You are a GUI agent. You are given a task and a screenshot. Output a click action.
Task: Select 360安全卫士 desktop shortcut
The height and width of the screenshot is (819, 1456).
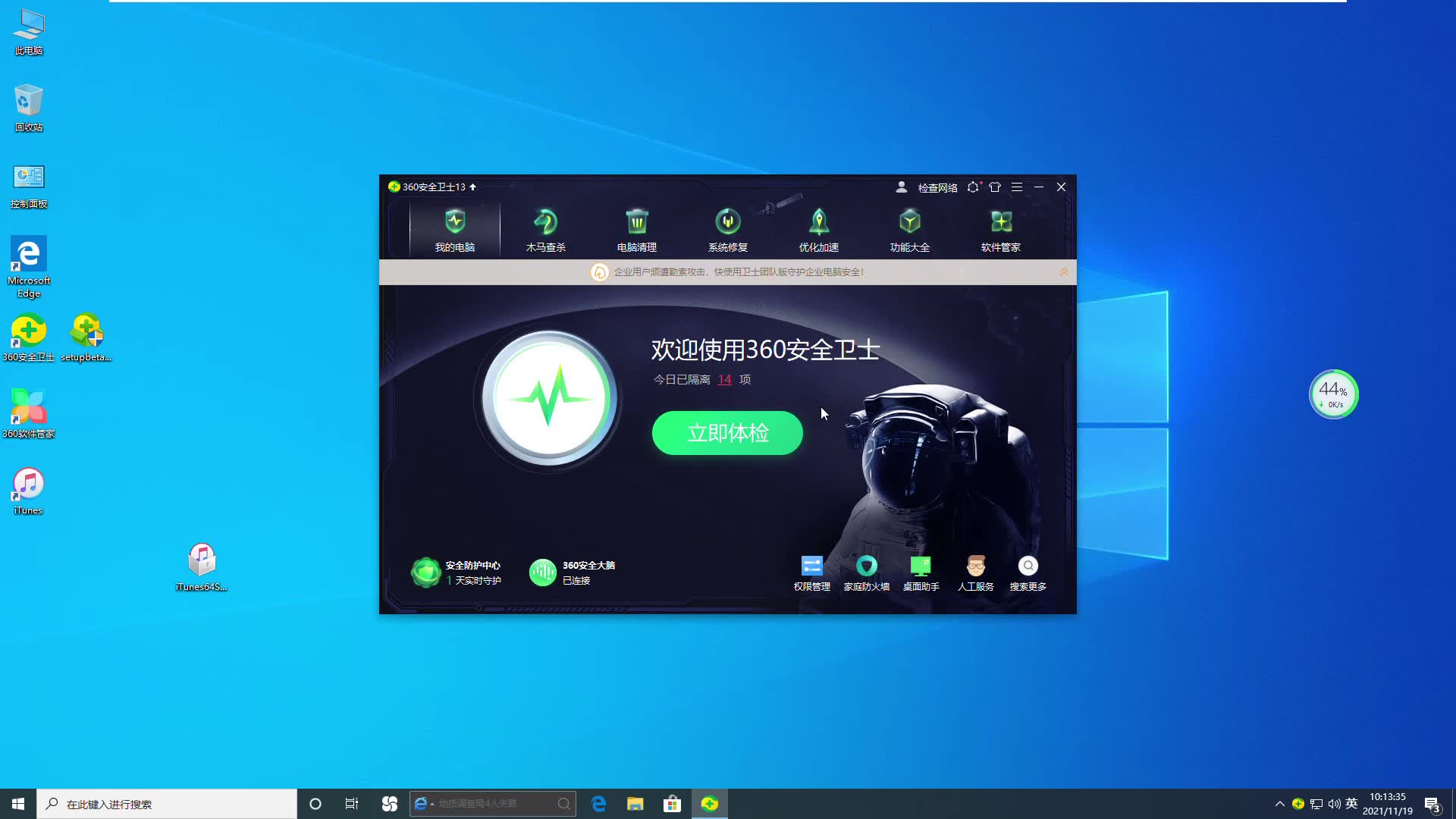(29, 338)
